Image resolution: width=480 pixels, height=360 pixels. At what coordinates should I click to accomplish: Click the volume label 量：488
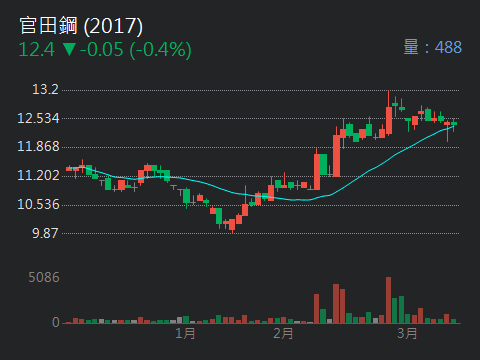[x=432, y=47]
